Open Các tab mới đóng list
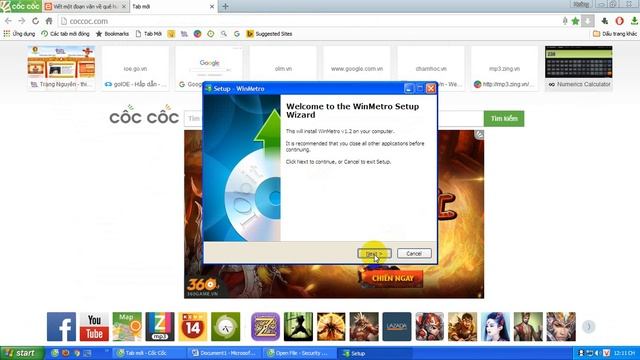640x360 pixels. pyautogui.click(x=65, y=34)
